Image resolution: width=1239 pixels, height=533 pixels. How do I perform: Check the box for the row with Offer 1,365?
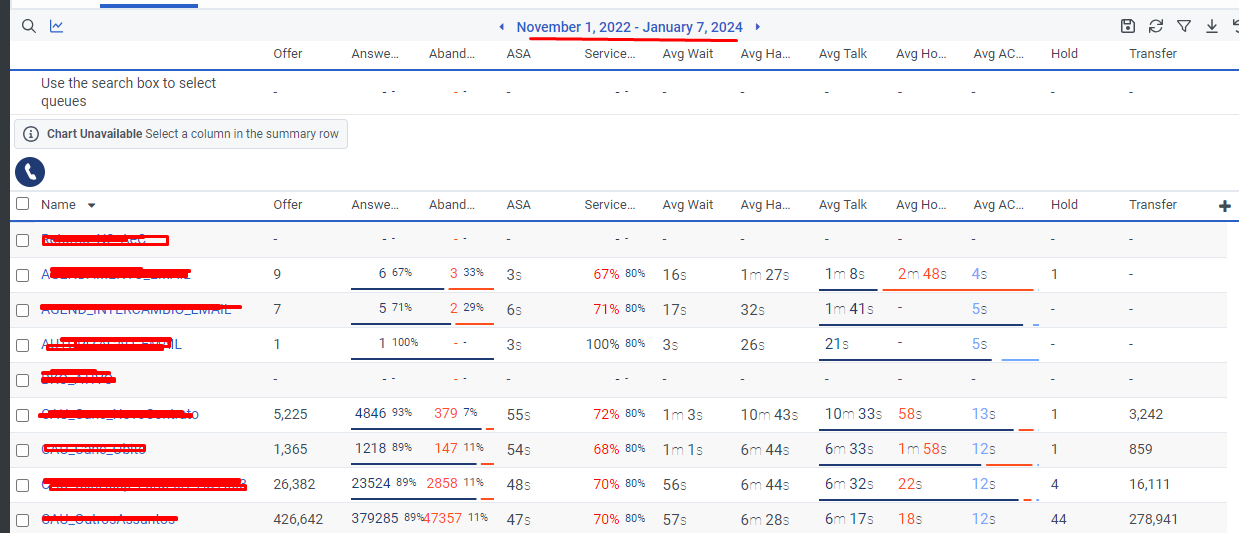pyautogui.click(x=22, y=450)
